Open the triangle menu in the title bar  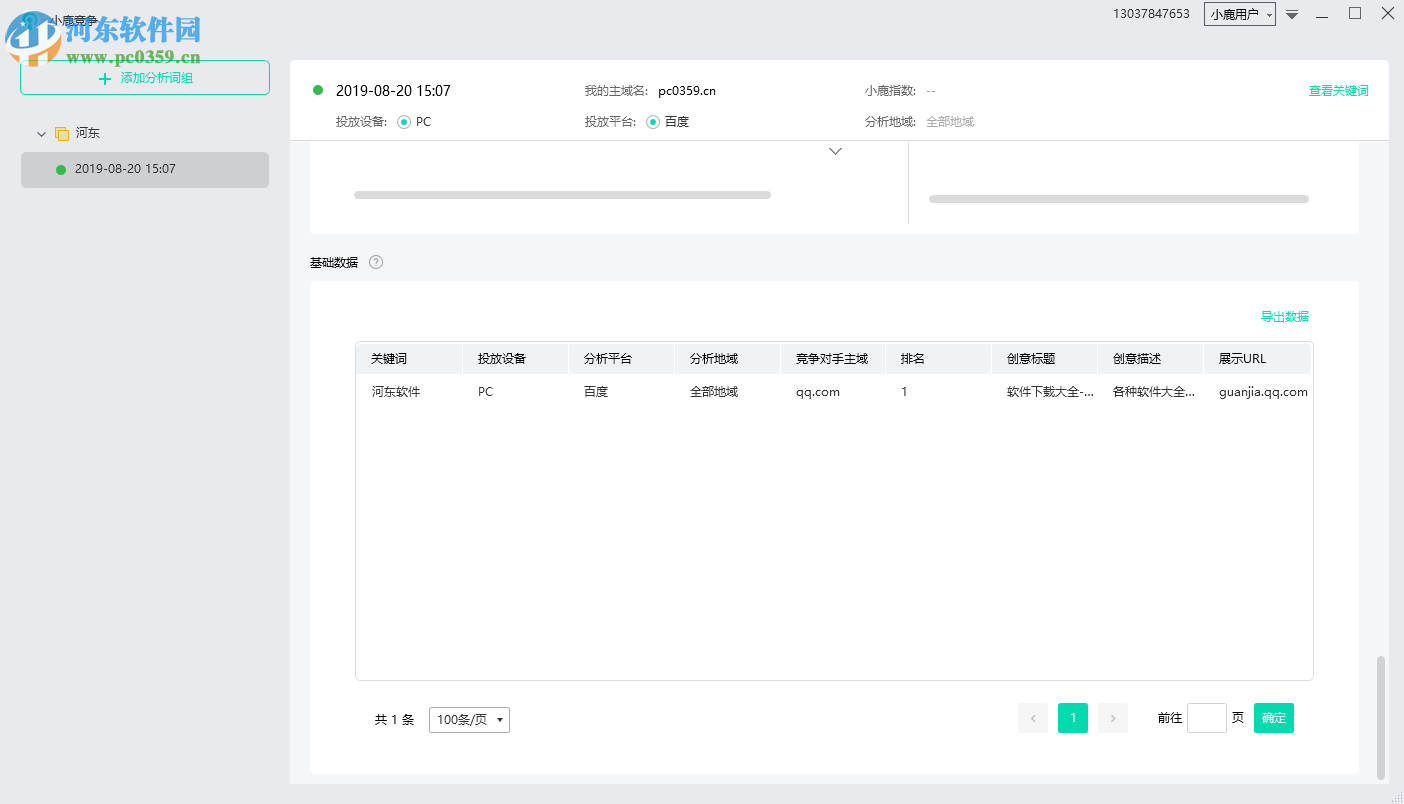[1291, 14]
